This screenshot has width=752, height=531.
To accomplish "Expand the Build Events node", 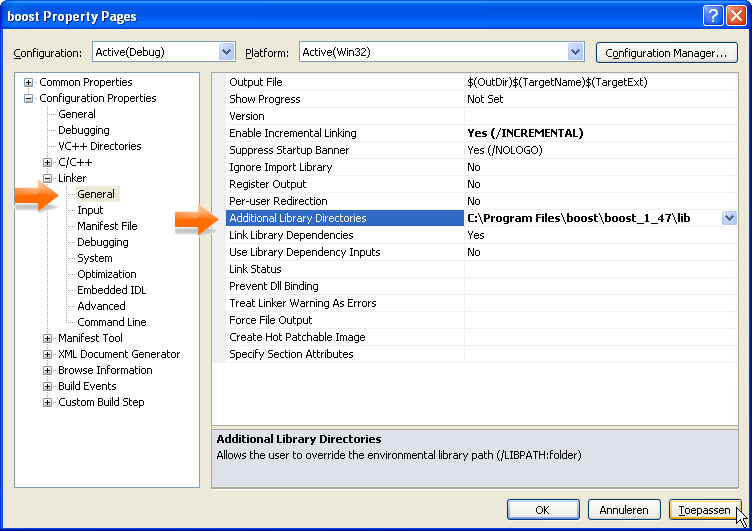I will point(47,386).
